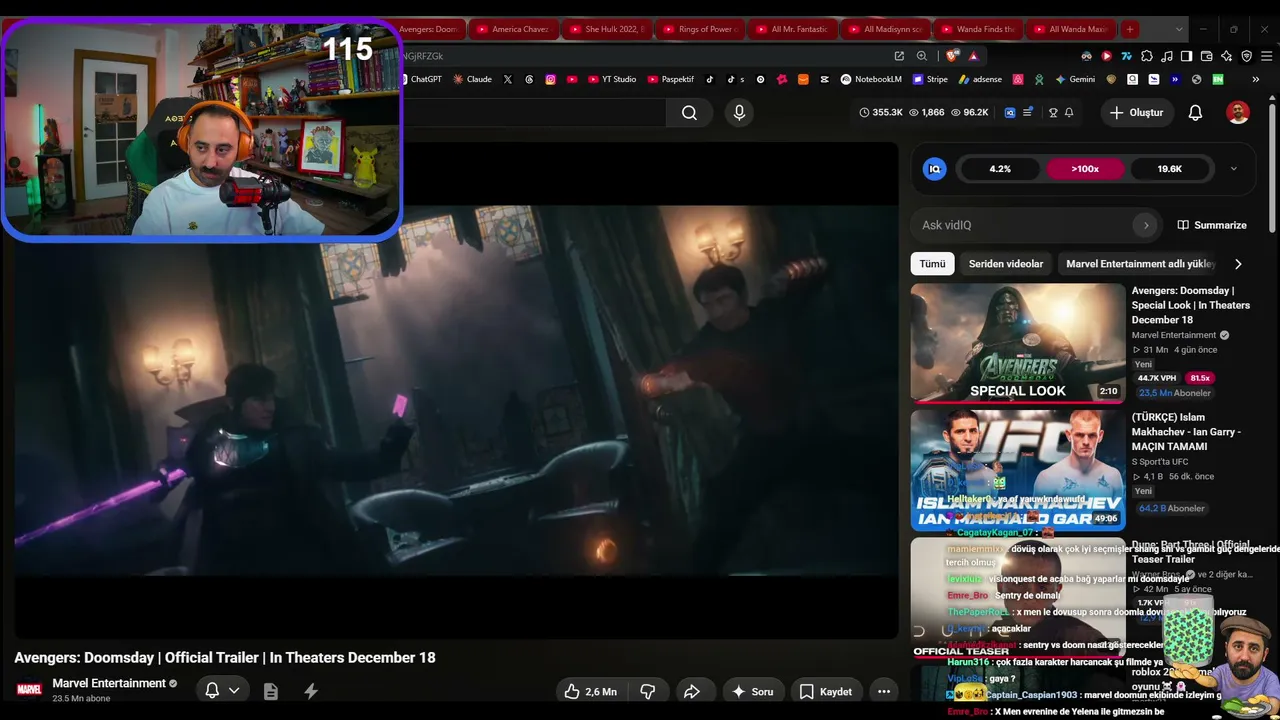This screenshot has height=720, width=1280.
Task: Filter by Marvel Entertainment adlı yükleyen chip
Action: pos(1140,264)
